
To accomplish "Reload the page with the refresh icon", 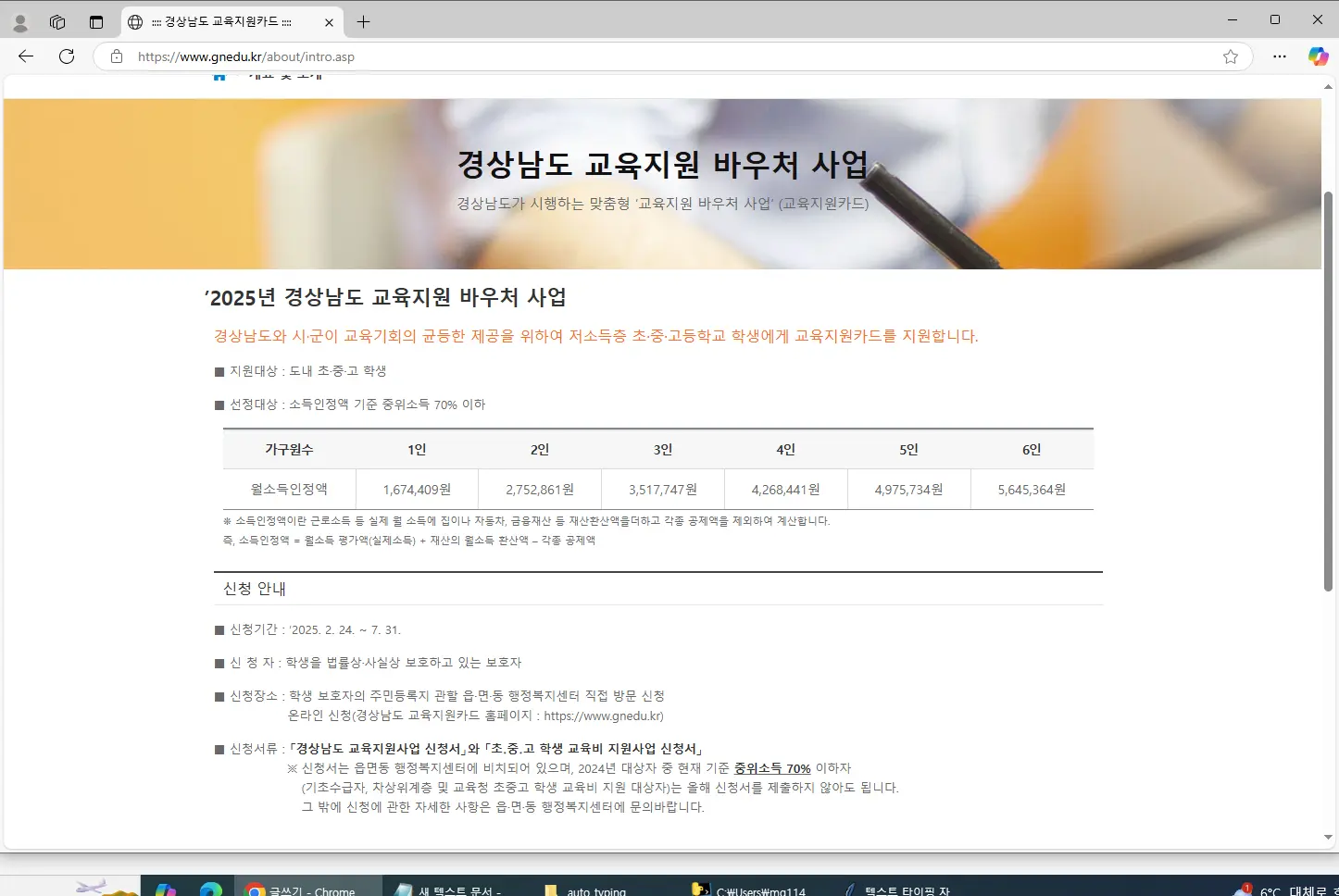I will pos(66,56).
